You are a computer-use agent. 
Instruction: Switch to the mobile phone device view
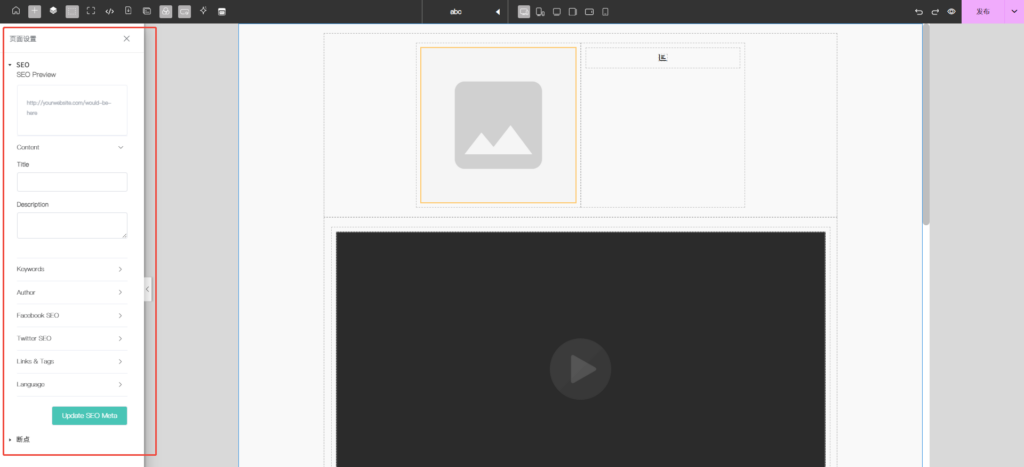[605, 12]
